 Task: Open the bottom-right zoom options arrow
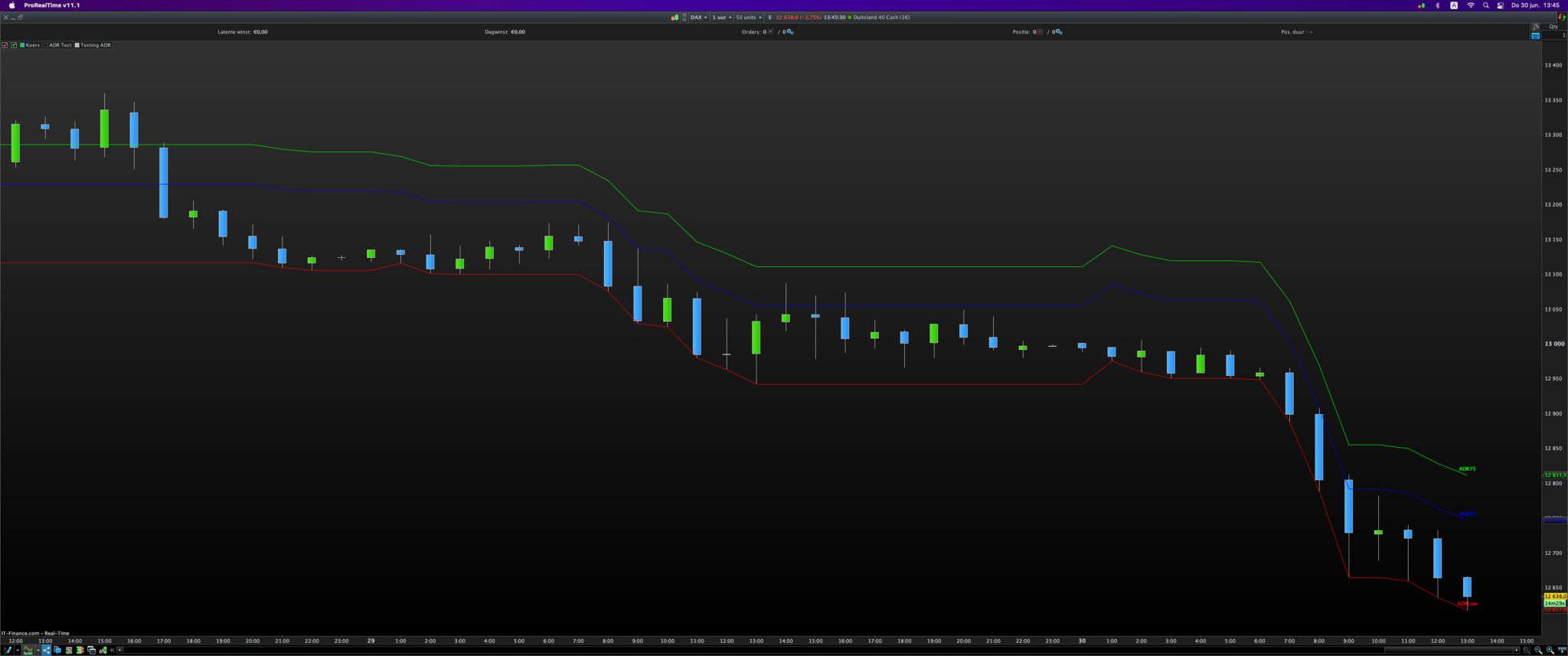click(x=1561, y=650)
